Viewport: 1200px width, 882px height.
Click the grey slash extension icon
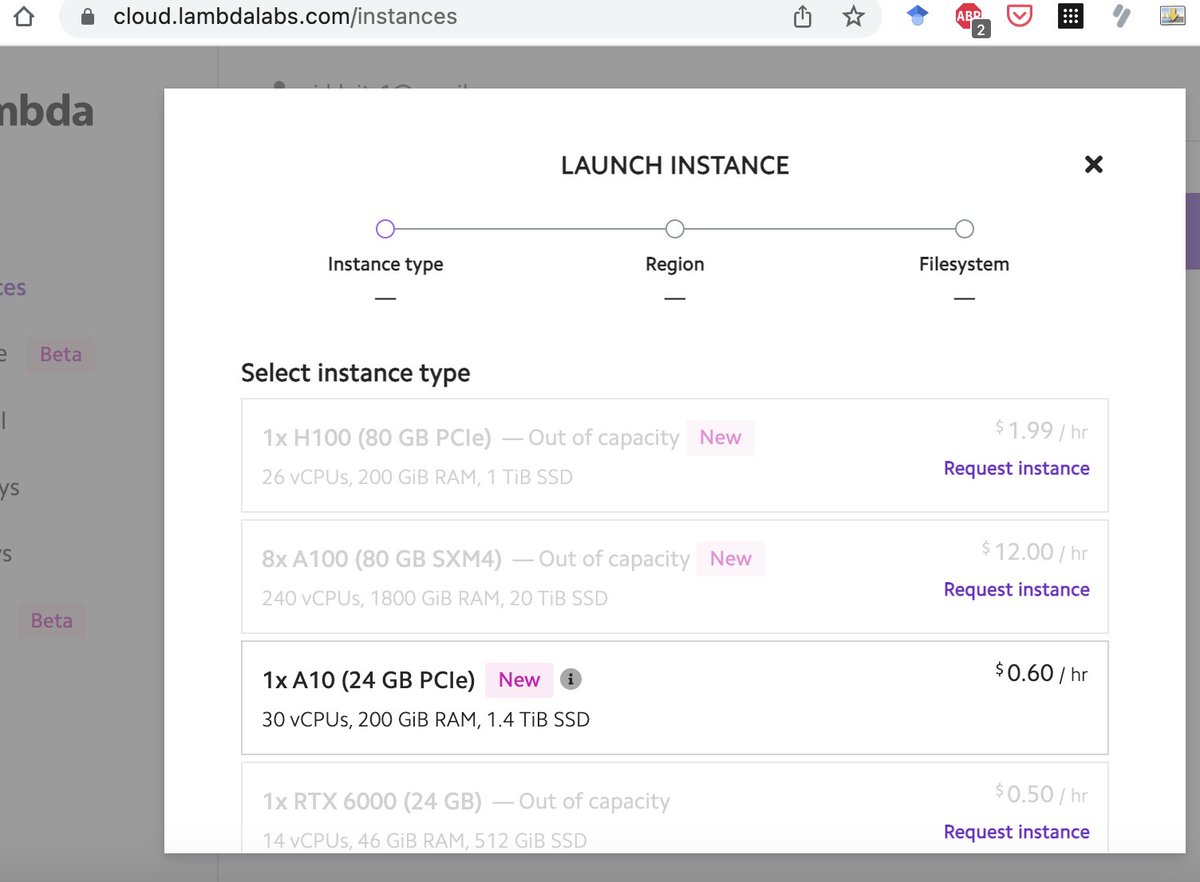(x=1121, y=16)
